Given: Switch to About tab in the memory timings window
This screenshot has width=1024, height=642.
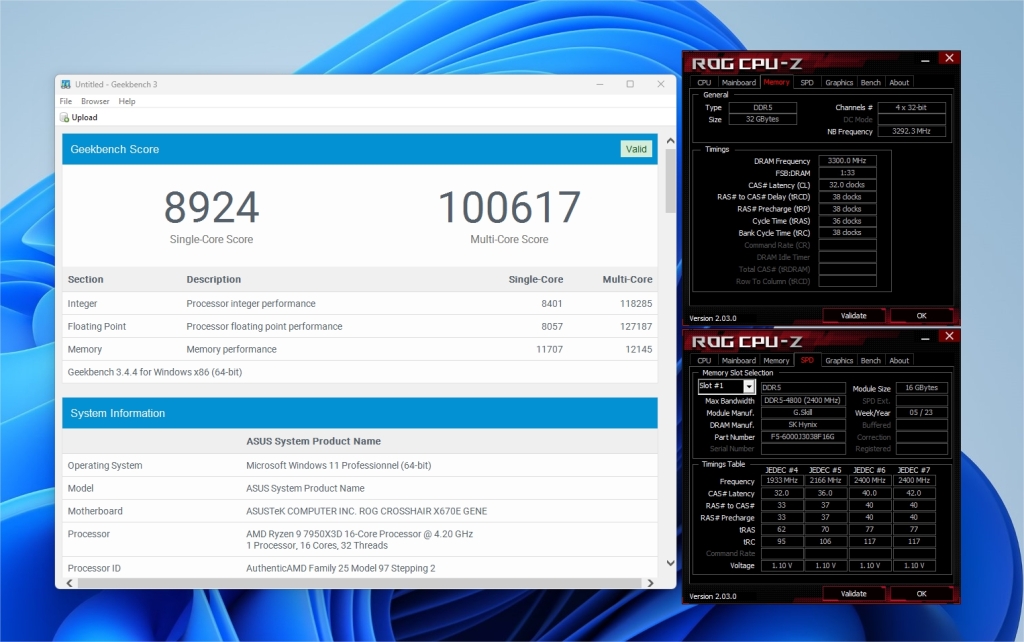Looking at the screenshot, I should (899, 83).
